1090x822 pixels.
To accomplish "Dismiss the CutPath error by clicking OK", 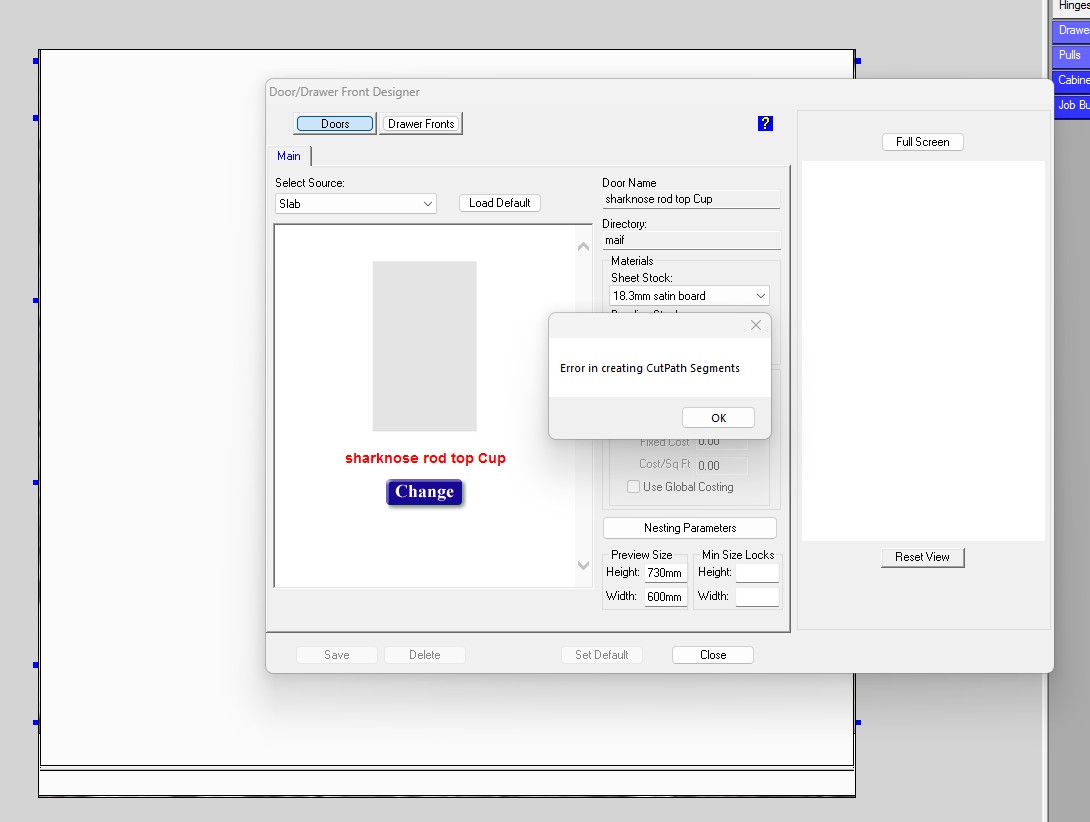I will pos(718,418).
